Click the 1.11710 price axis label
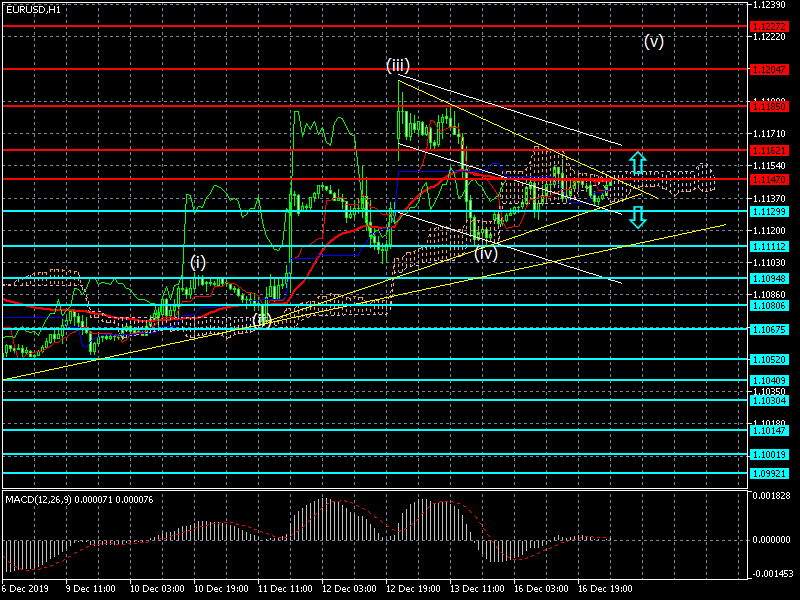This screenshot has height=600, width=800. click(769, 134)
